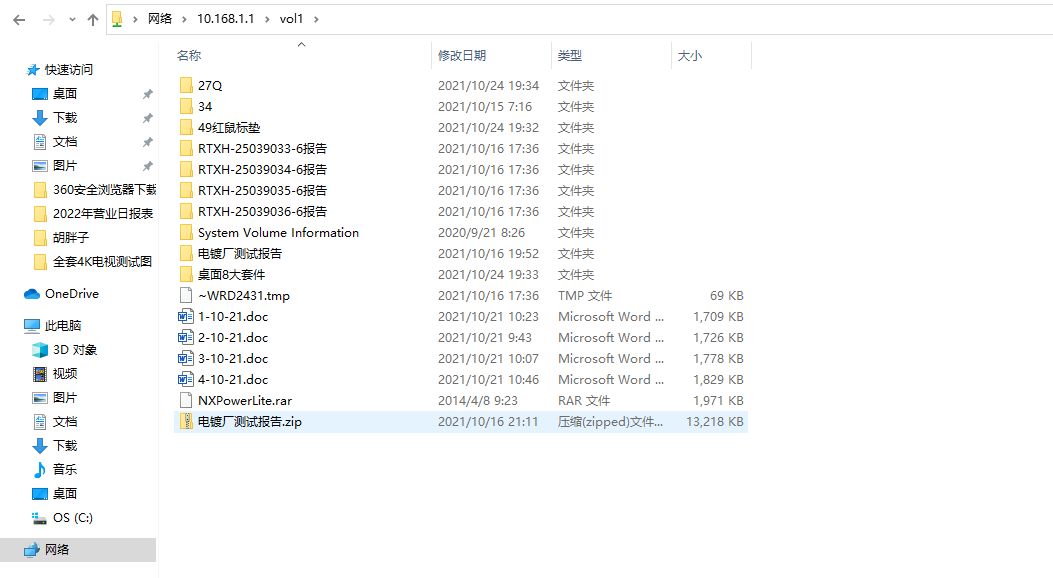
Task: Click the RAR 文件 type cell
Action: click(x=584, y=401)
